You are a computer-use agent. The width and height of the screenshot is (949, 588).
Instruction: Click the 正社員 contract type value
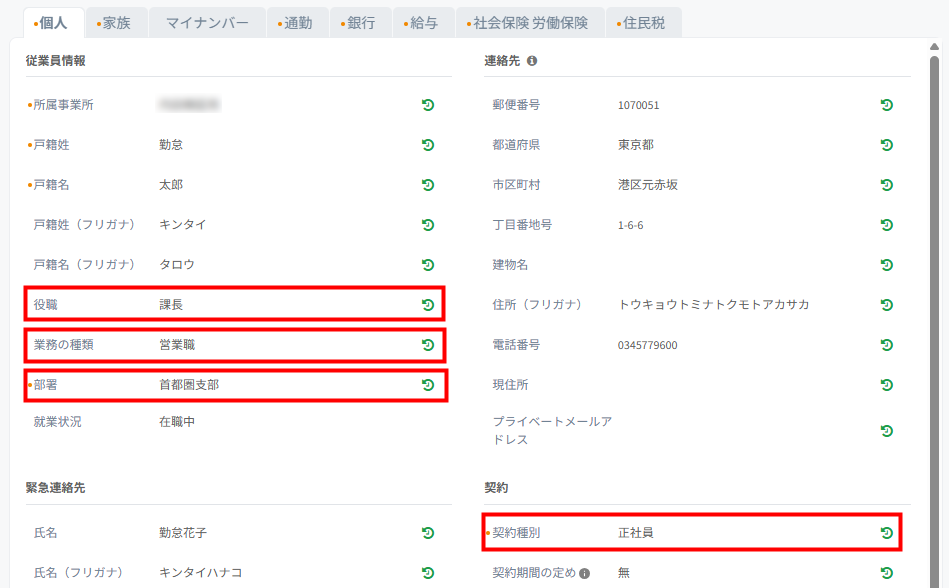point(635,533)
